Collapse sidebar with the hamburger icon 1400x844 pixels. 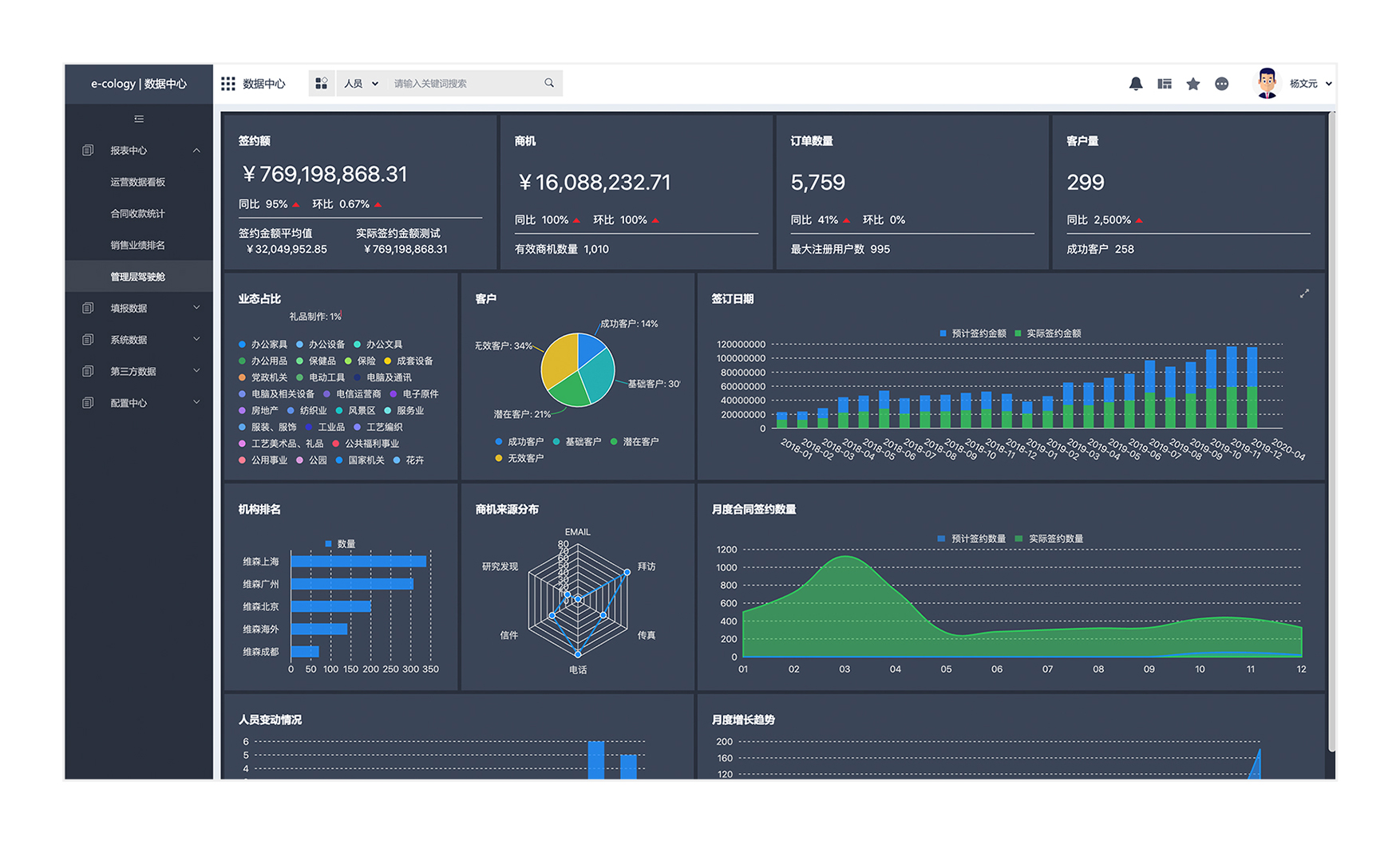[139, 119]
